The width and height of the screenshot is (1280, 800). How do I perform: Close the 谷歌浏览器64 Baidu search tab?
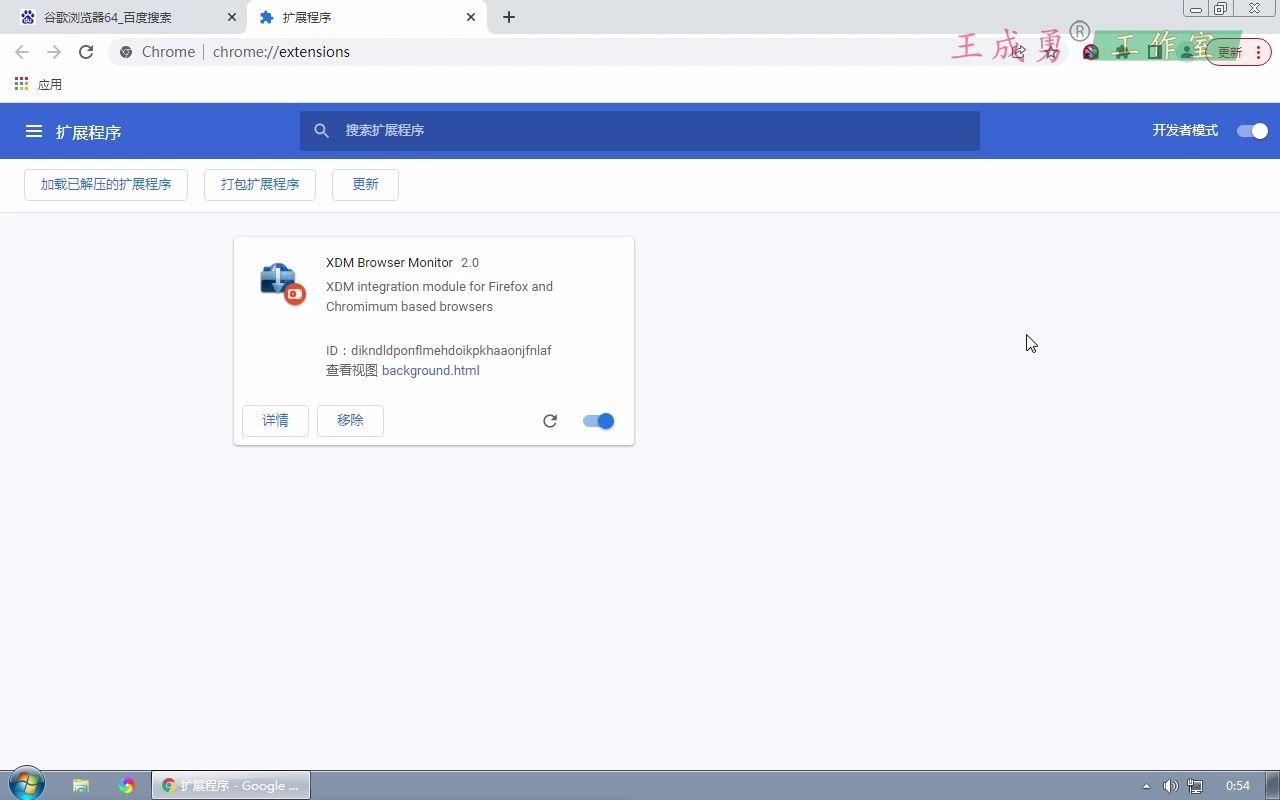(232, 17)
